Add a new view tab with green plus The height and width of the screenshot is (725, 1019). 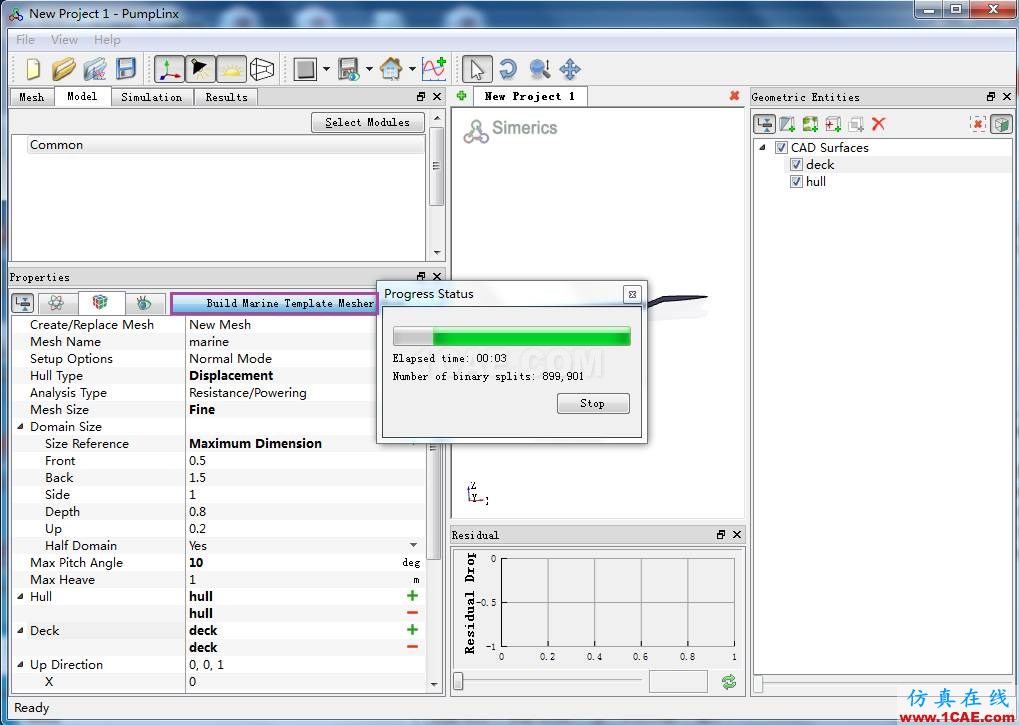coord(461,96)
